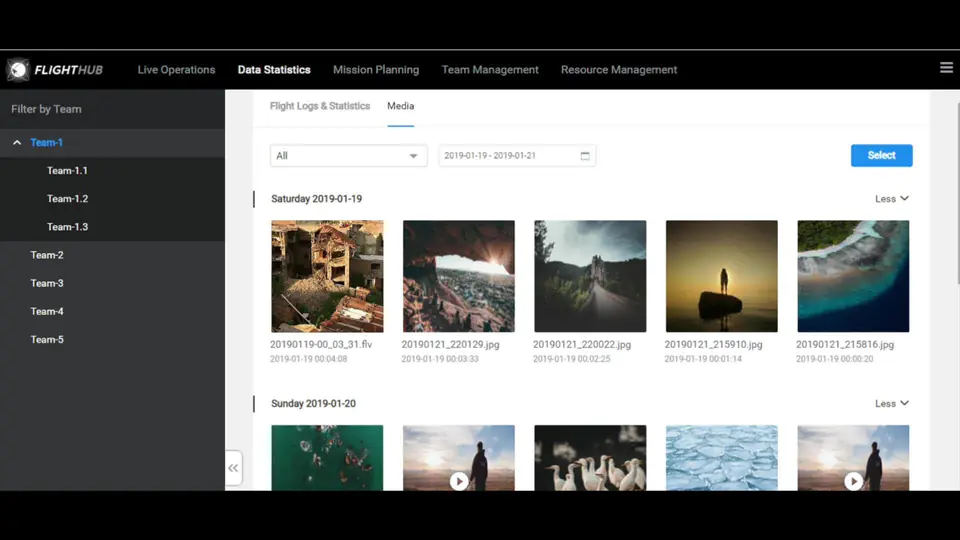Collapse Saturday 2019-01-19 section with Less
Image resolution: width=960 pixels, height=540 pixels.
coord(891,199)
